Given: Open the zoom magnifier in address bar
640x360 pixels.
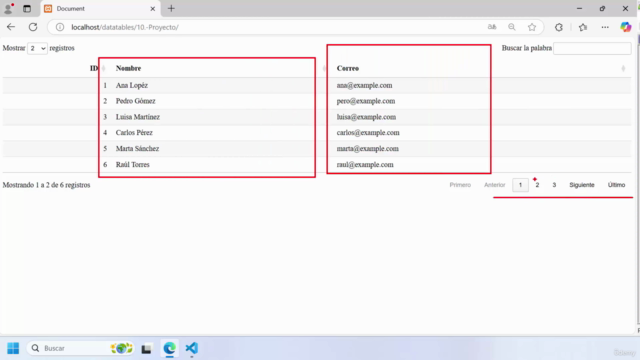Looking at the screenshot, I should pos(512,27).
